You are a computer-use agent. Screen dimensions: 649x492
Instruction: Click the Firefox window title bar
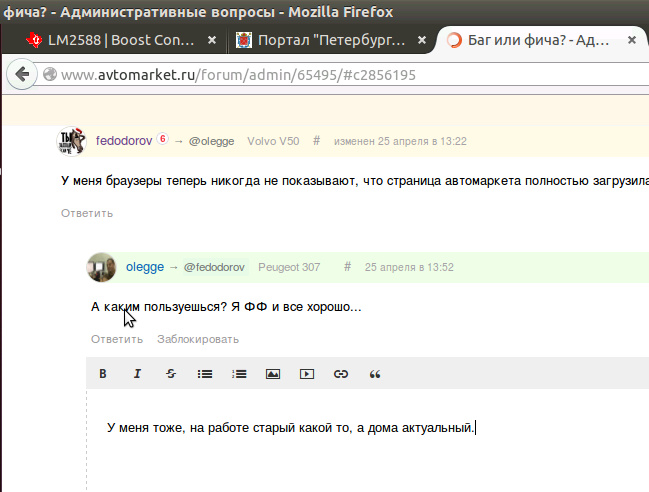click(x=324, y=12)
